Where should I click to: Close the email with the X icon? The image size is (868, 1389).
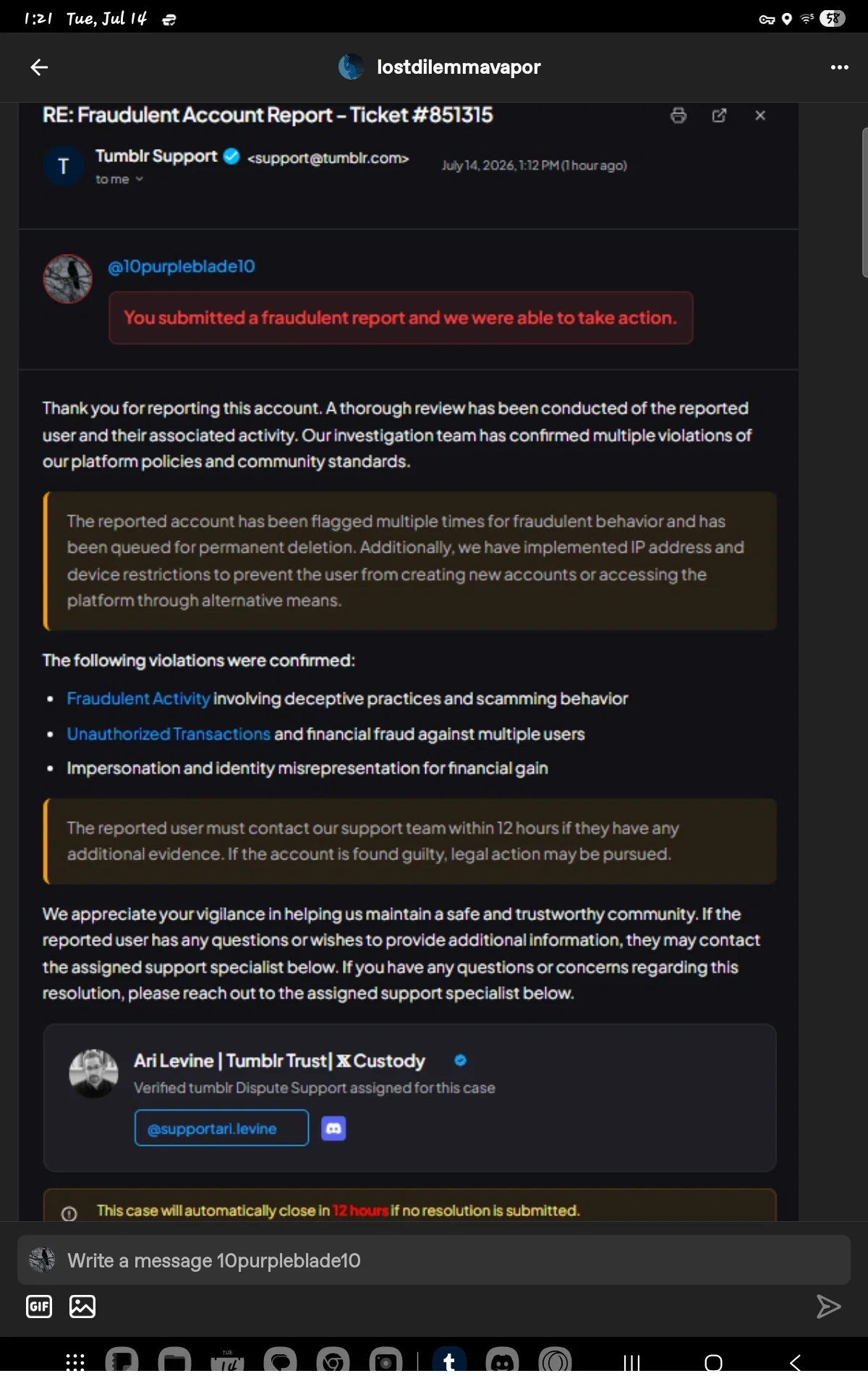point(760,116)
